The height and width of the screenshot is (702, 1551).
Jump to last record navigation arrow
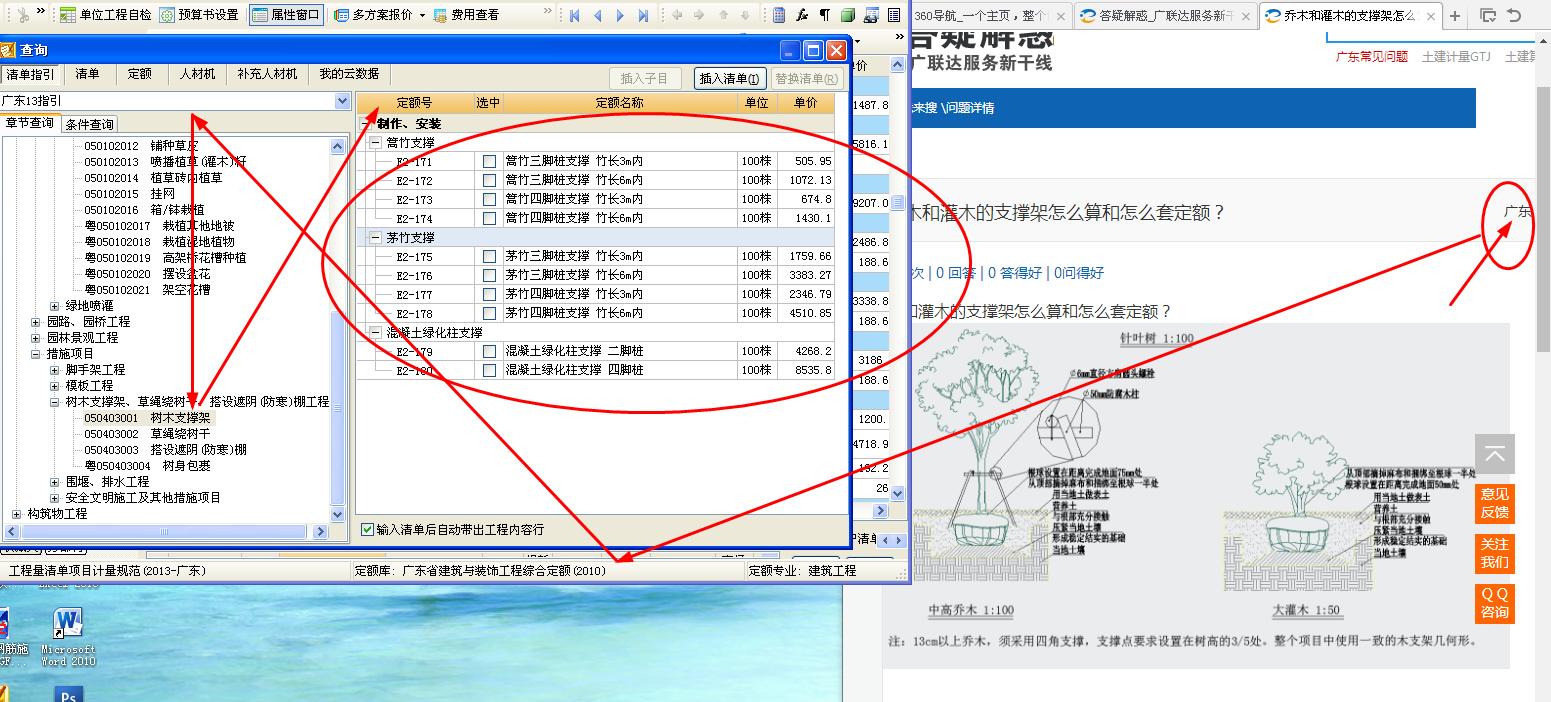coord(643,15)
